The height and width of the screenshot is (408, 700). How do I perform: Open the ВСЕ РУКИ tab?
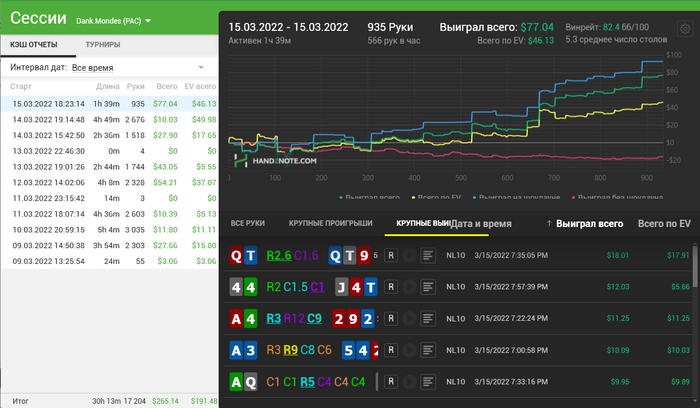click(248, 223)
